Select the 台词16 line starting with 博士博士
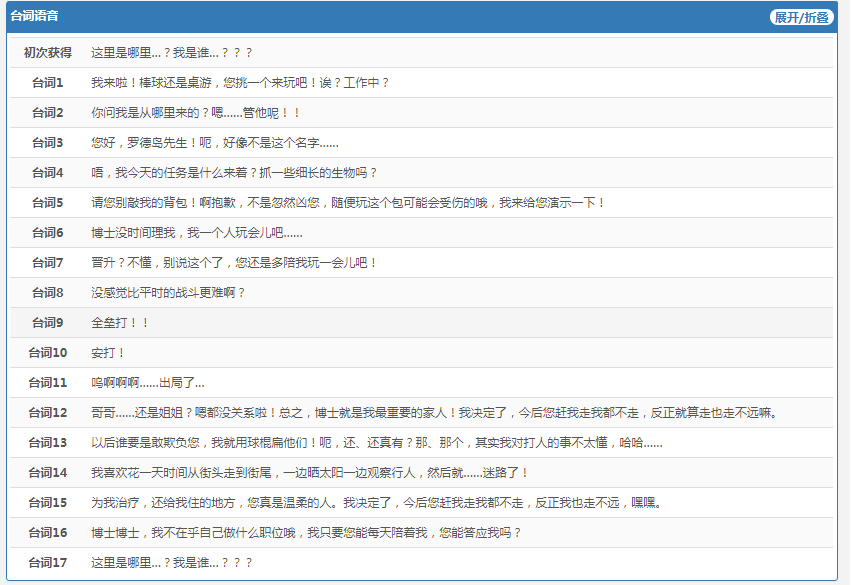 point(306,532)
